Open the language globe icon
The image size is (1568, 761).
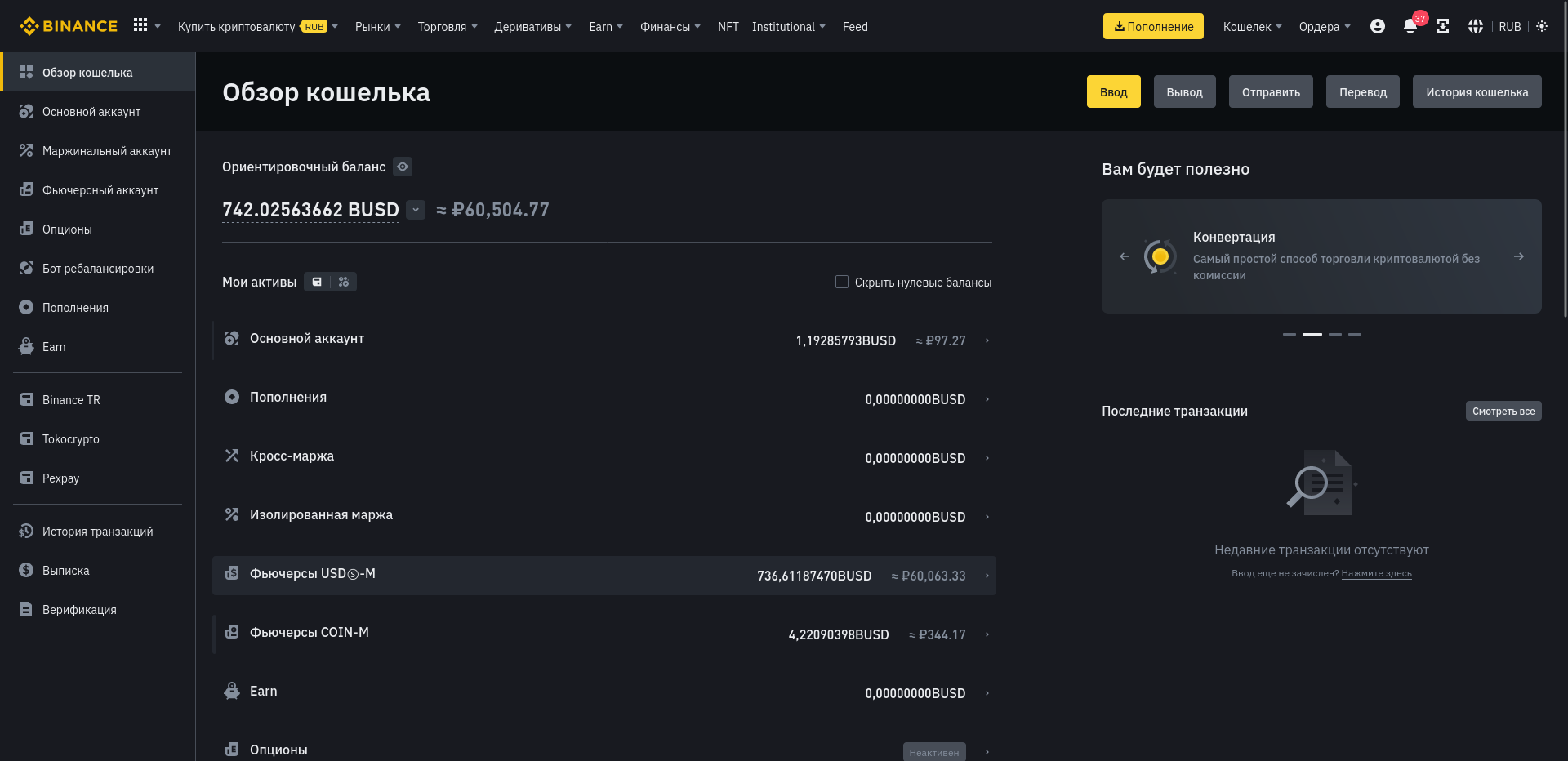click(1476, 26)
